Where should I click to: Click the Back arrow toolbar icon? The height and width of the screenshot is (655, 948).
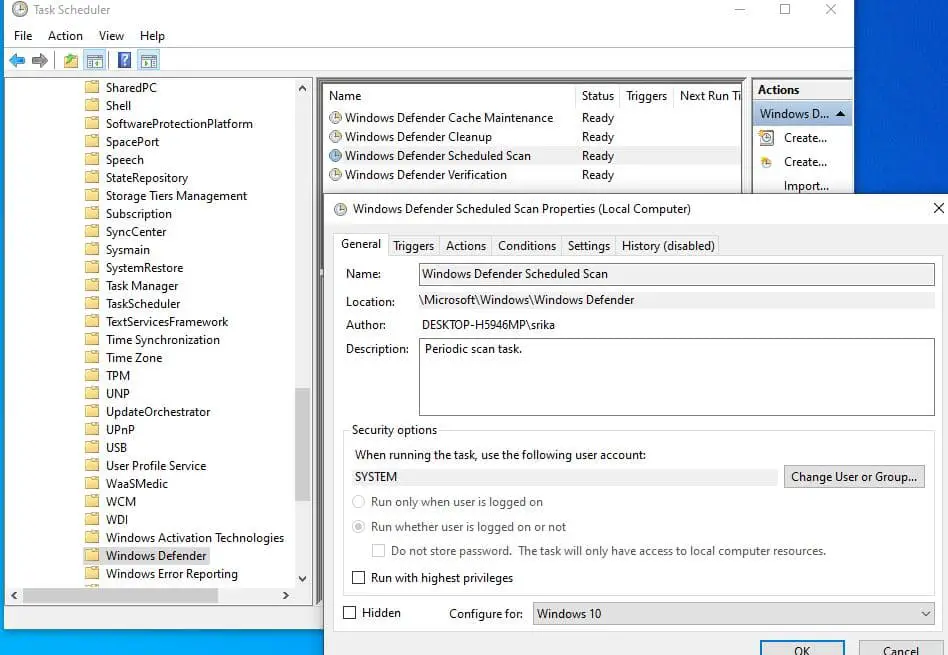point(17,61)
